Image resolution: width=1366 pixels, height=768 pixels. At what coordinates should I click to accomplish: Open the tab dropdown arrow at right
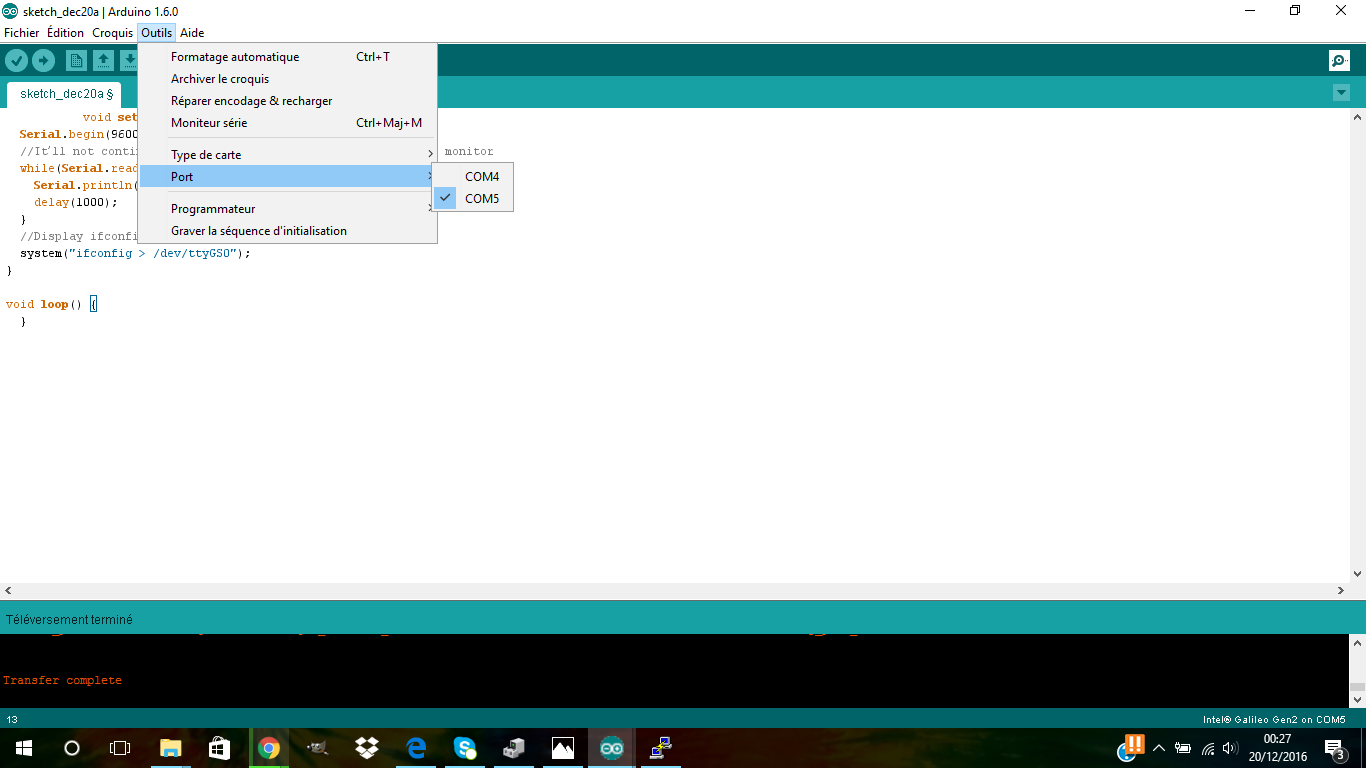point(1341,93)
